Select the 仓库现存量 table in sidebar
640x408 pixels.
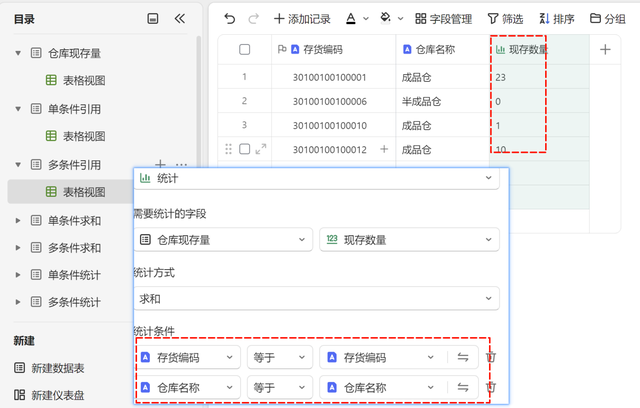66,53
